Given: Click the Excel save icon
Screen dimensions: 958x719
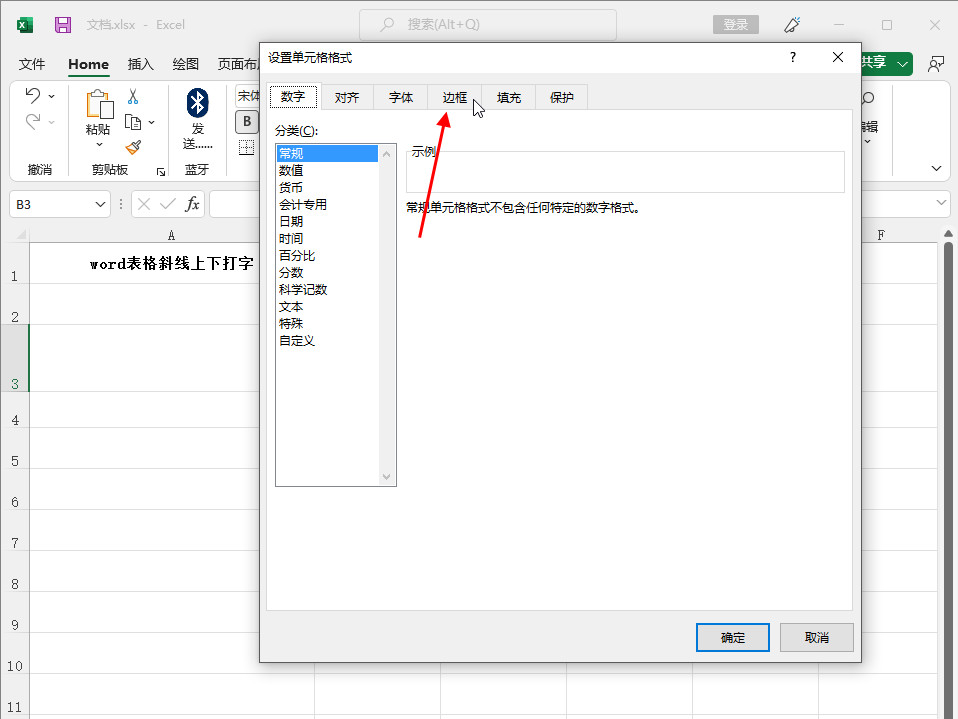Looking at the screenshot, I should [63, 24].
